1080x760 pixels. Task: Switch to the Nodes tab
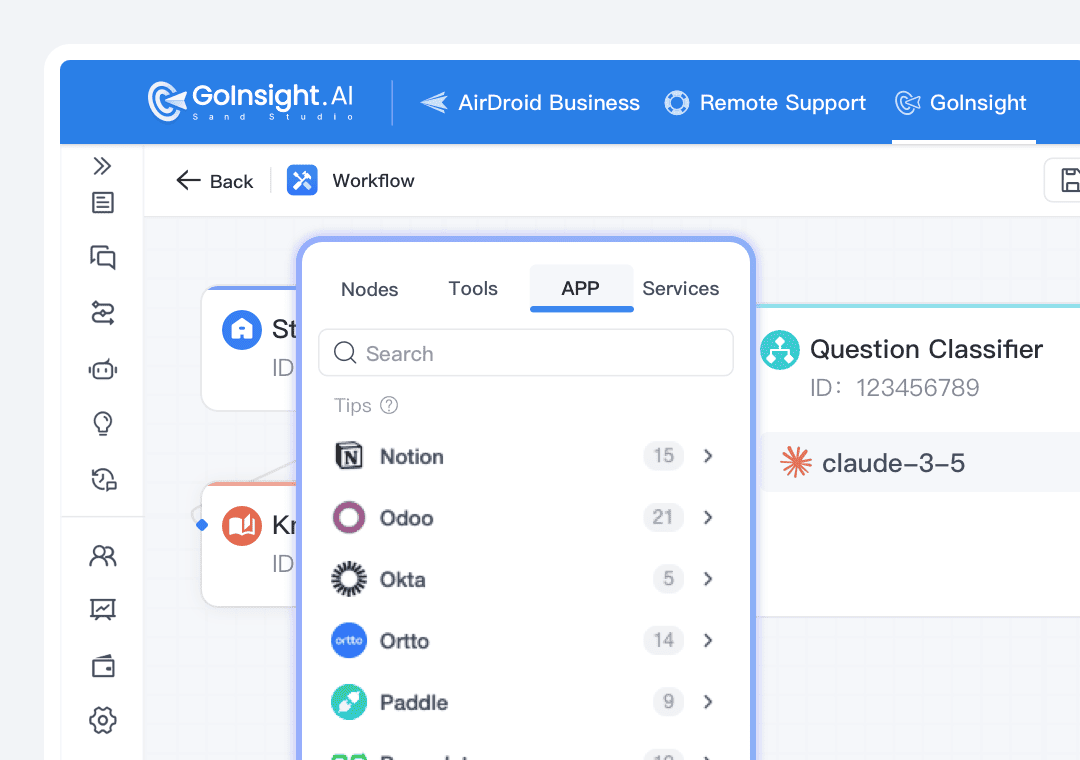369,289
